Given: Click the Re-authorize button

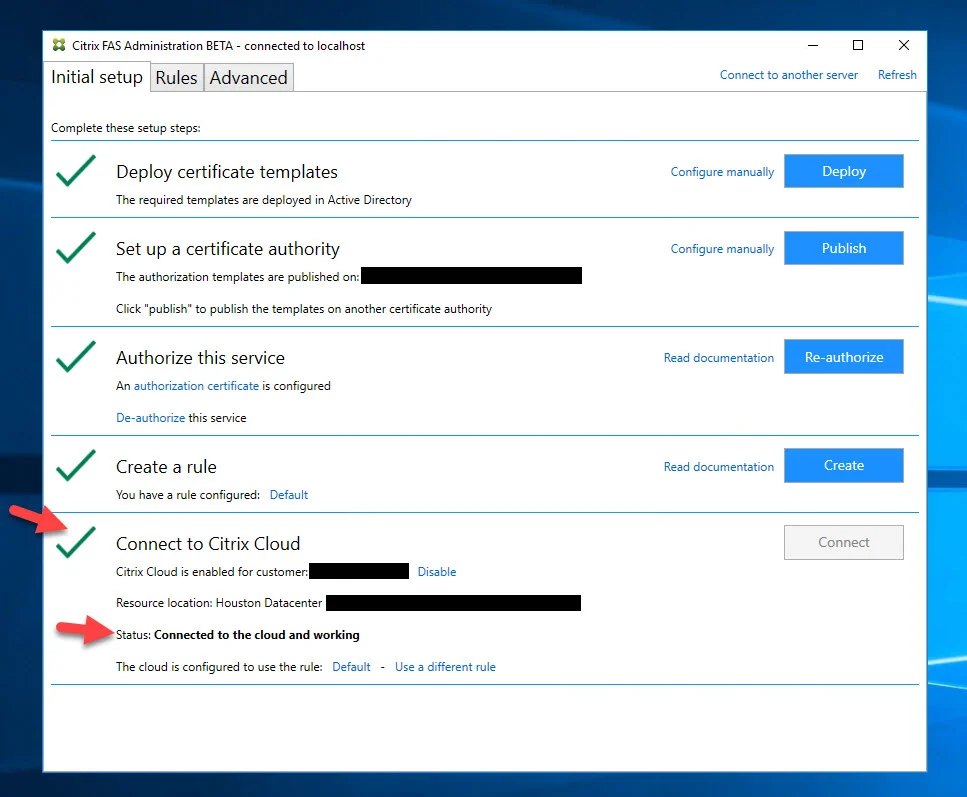Looking at the screenshot, I should coord(844,357).
